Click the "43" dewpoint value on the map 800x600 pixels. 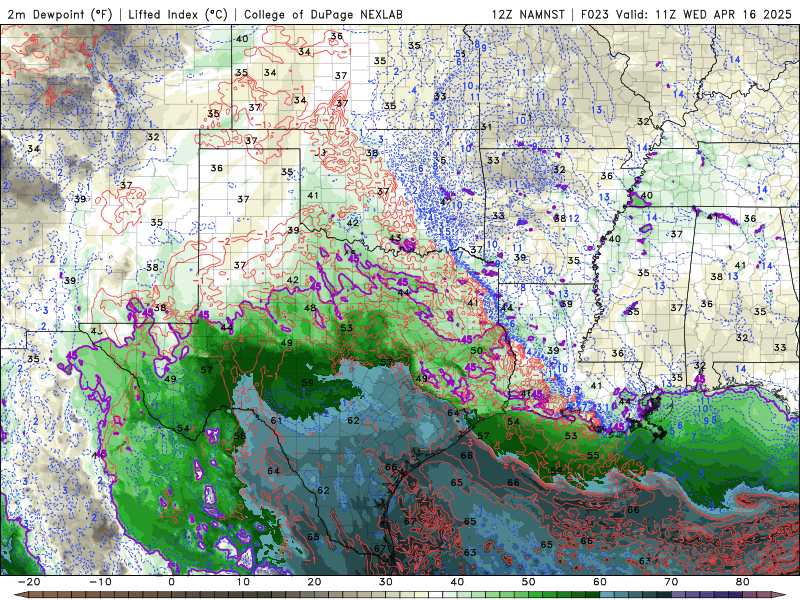395,238
